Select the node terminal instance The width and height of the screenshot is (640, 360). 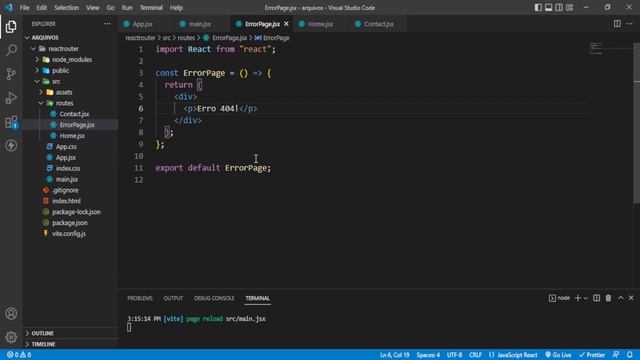pos(559,298)
